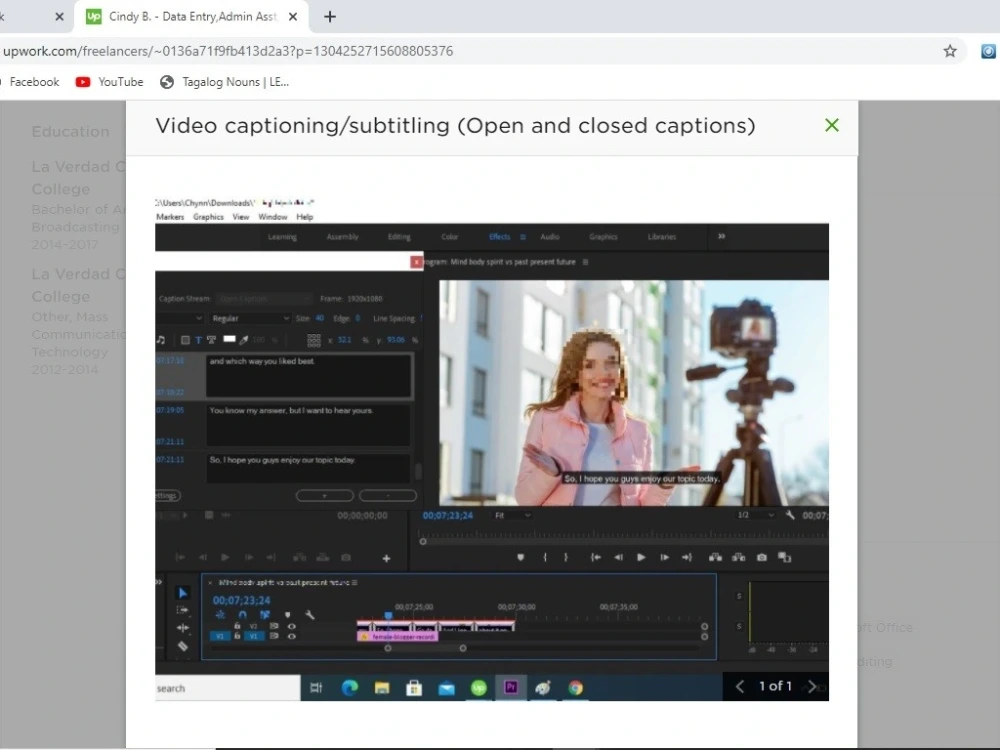Image resolution: width=1000 pixels, height=750 pixels.
Task: Export frame with the camera icon
Action: 761,557
